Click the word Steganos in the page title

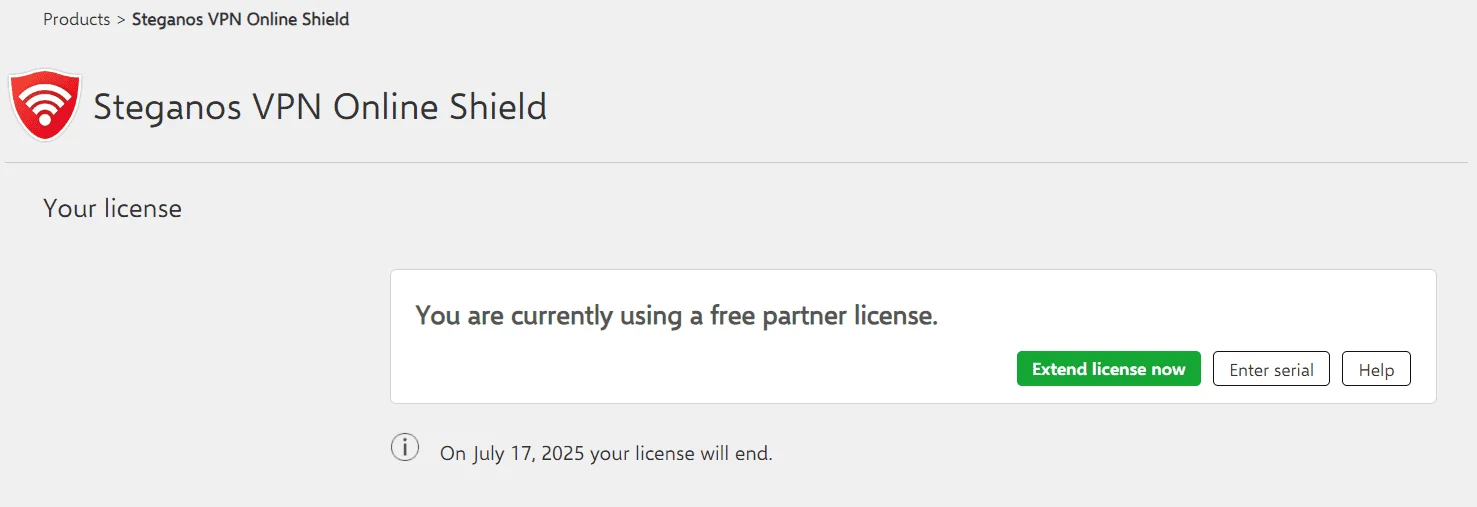click(x=167, y=106)
